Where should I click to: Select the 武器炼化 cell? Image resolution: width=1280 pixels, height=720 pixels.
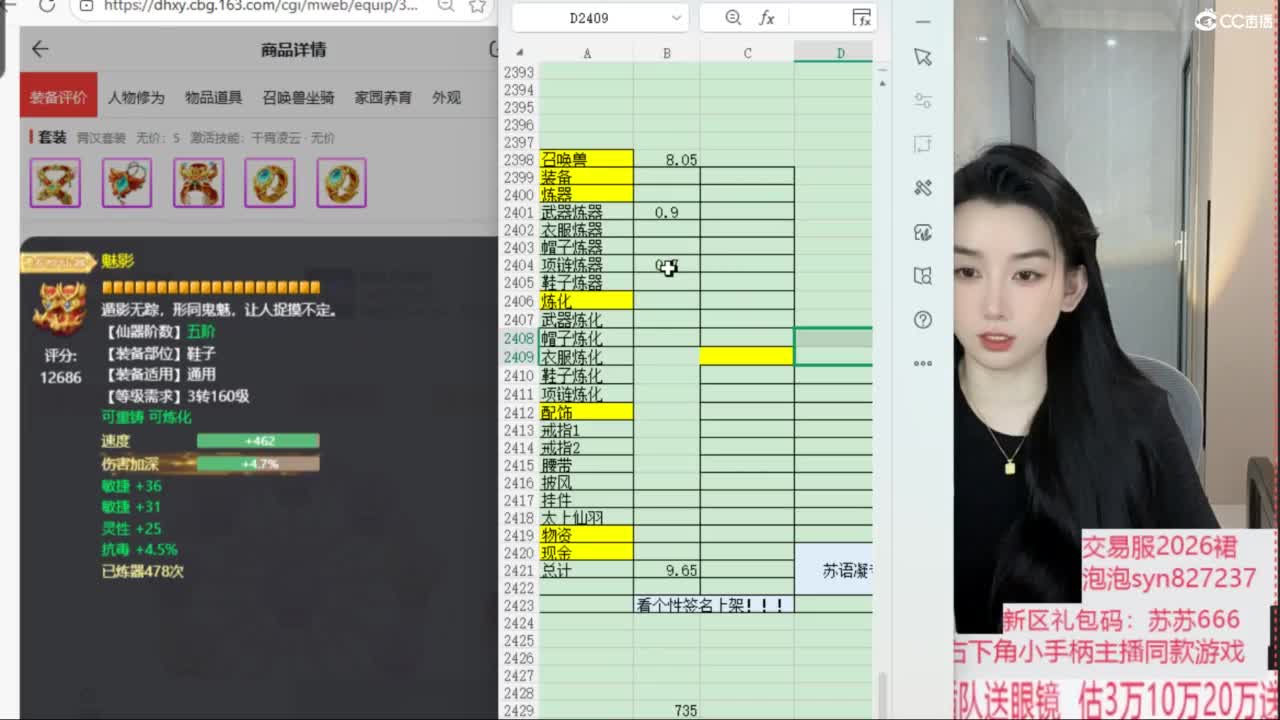pyautogui.click(x=587, y=320)
